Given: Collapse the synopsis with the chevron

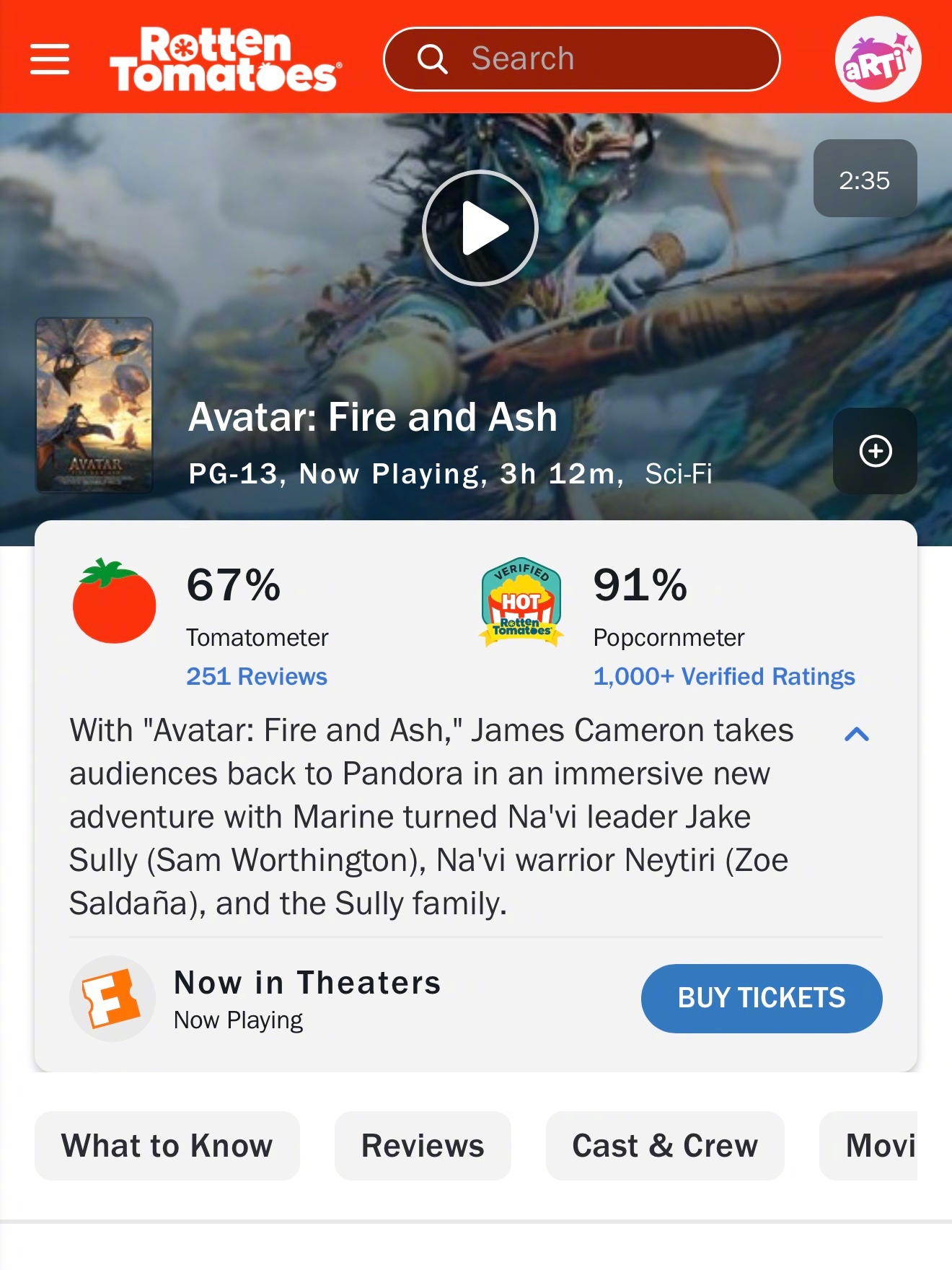Looking at the screenshot, I should (857, 735).
